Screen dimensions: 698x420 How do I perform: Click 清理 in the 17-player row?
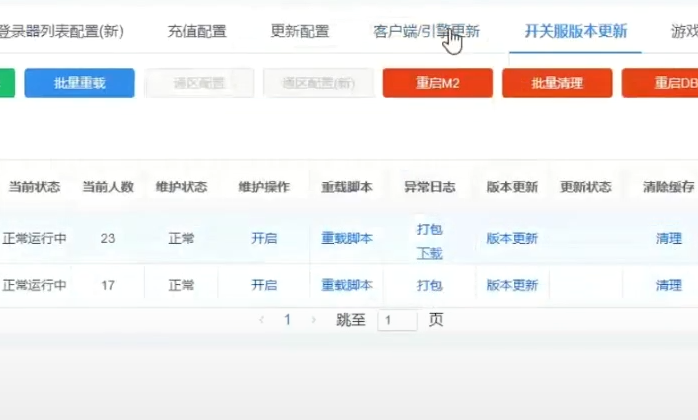point(669,285)
